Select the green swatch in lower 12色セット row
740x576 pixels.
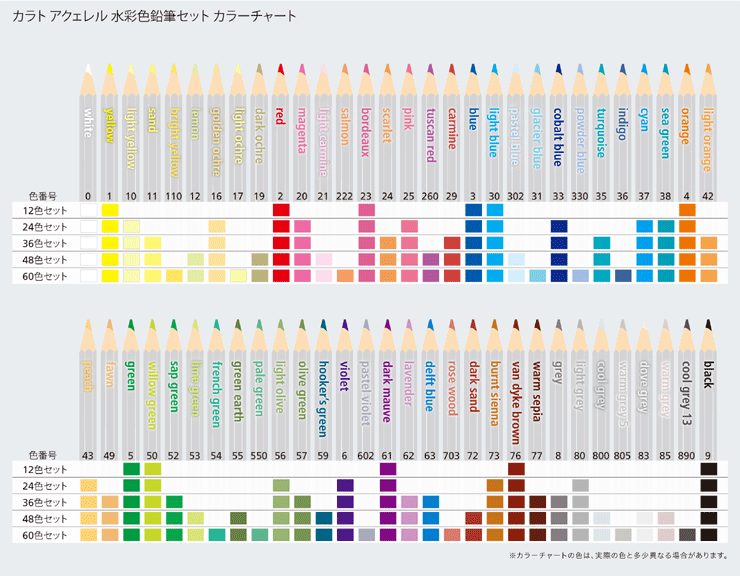point(131,469)
